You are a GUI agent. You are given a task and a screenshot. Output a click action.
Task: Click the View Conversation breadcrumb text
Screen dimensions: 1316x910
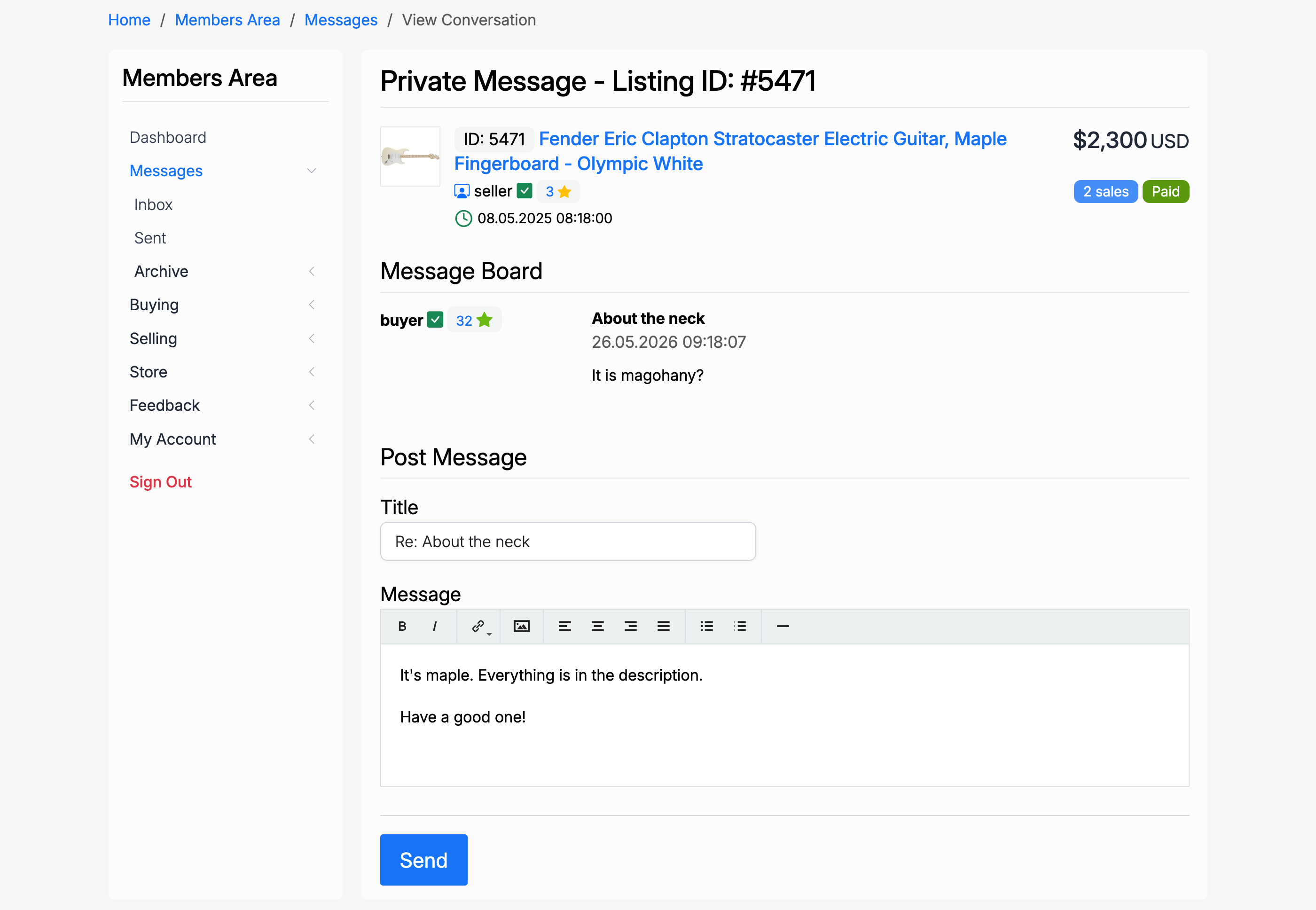click(469, 20)
